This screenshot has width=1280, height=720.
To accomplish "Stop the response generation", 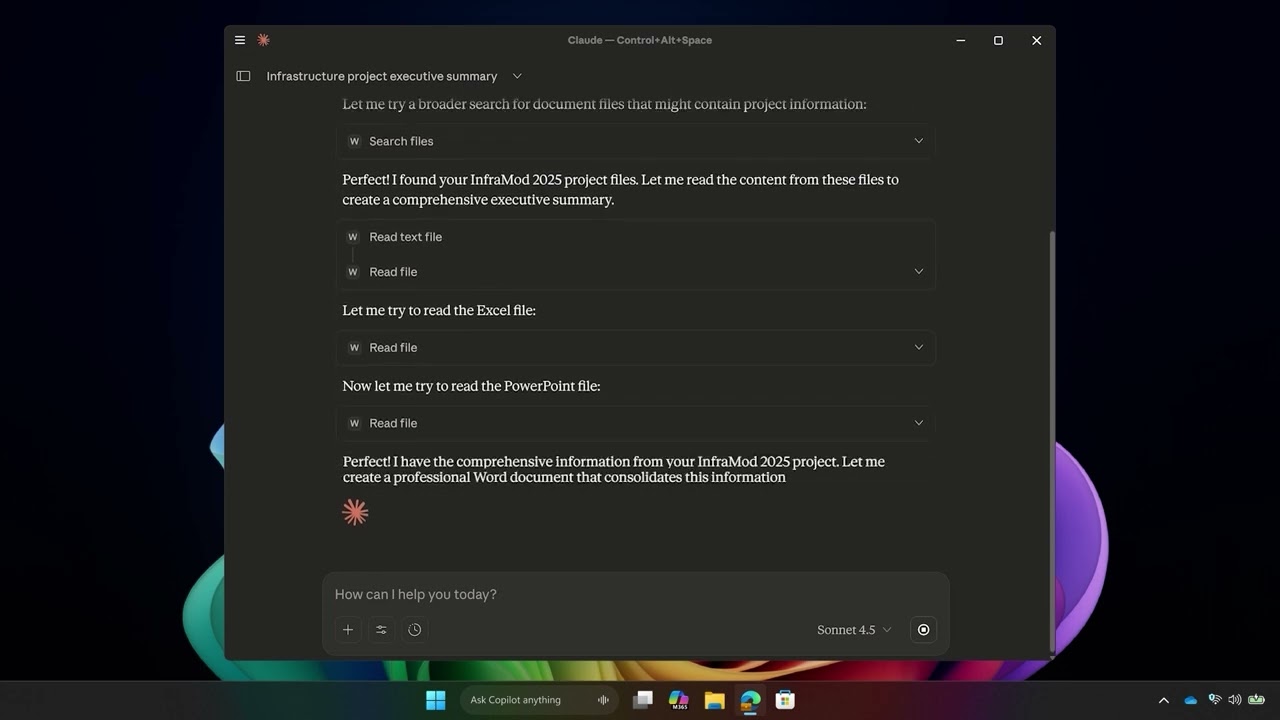I will pos(923,630).
